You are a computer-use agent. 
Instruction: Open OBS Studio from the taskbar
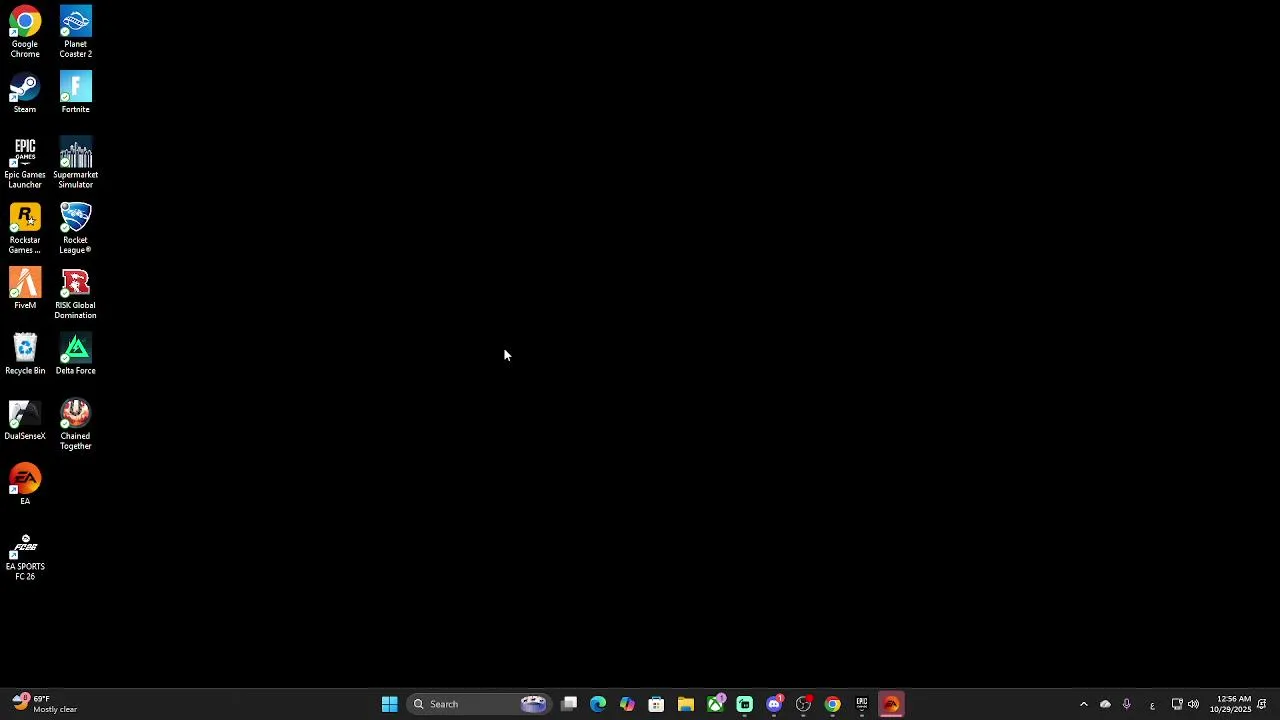coord(803,704)
